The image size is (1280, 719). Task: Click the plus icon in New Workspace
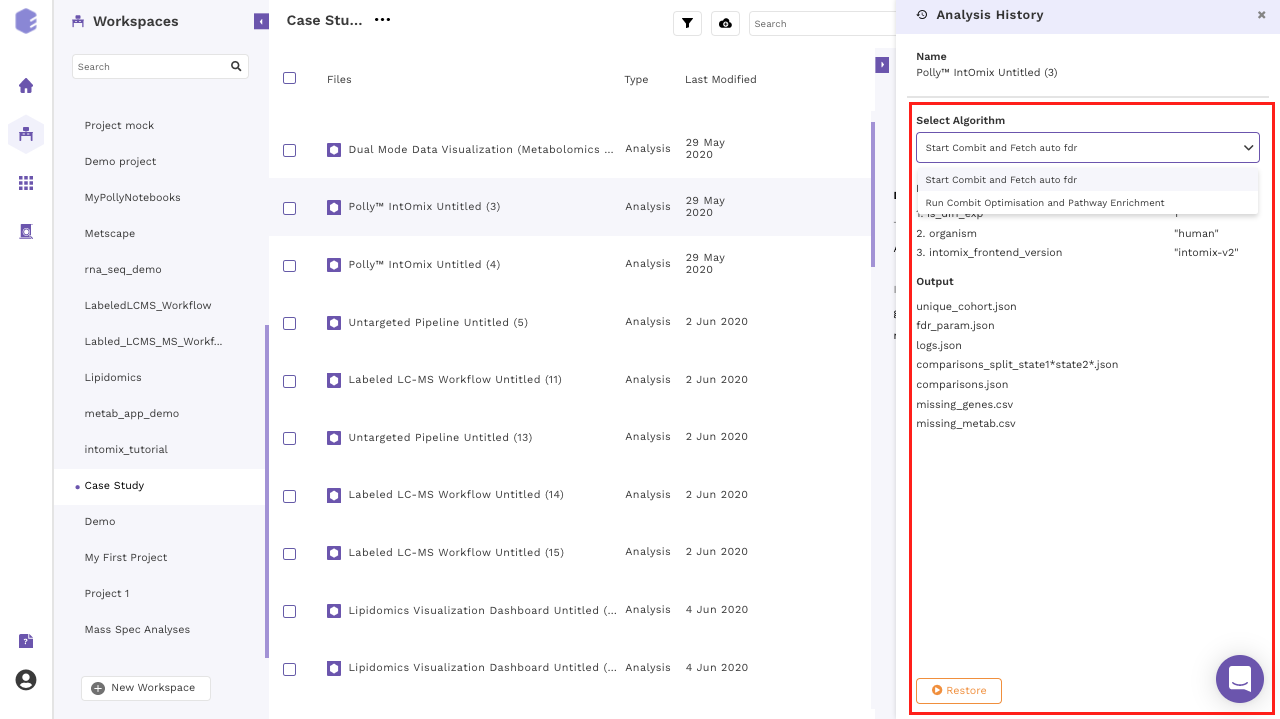tap(97, 688)
